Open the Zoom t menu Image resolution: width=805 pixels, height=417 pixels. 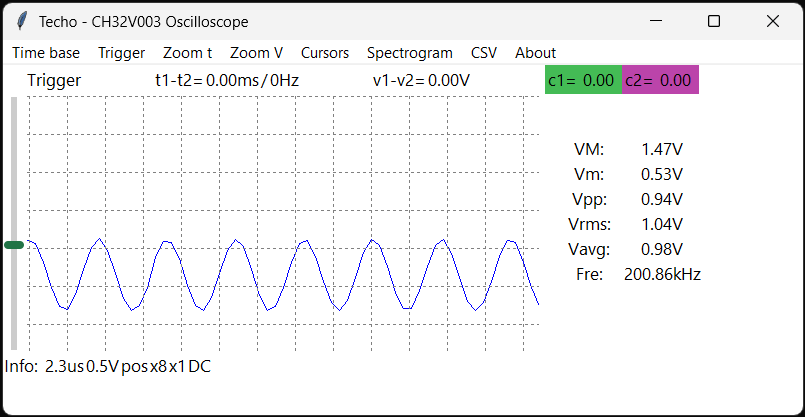pos(187,53)
